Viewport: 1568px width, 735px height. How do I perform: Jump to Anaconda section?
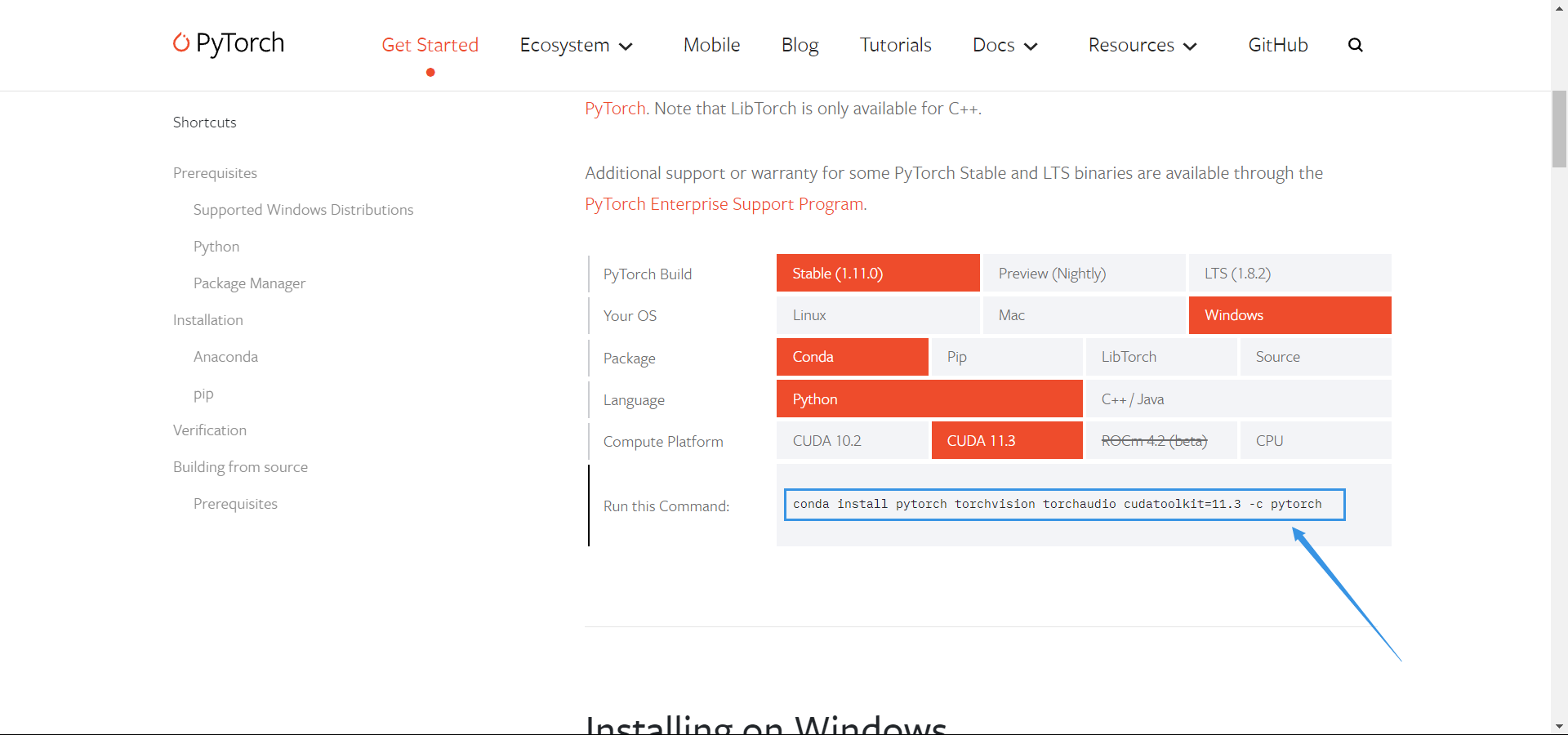[225, 357]
